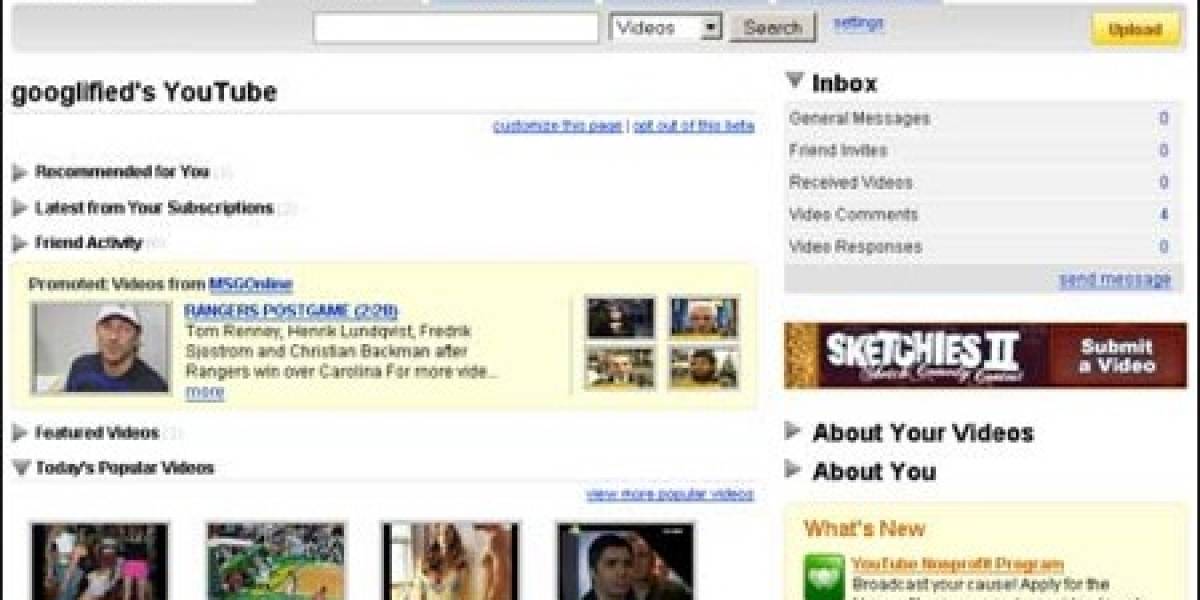Click Submit a Video on Sketchies banner
The height and width of the screenshot is (600, 1200).
[1115, 356]
